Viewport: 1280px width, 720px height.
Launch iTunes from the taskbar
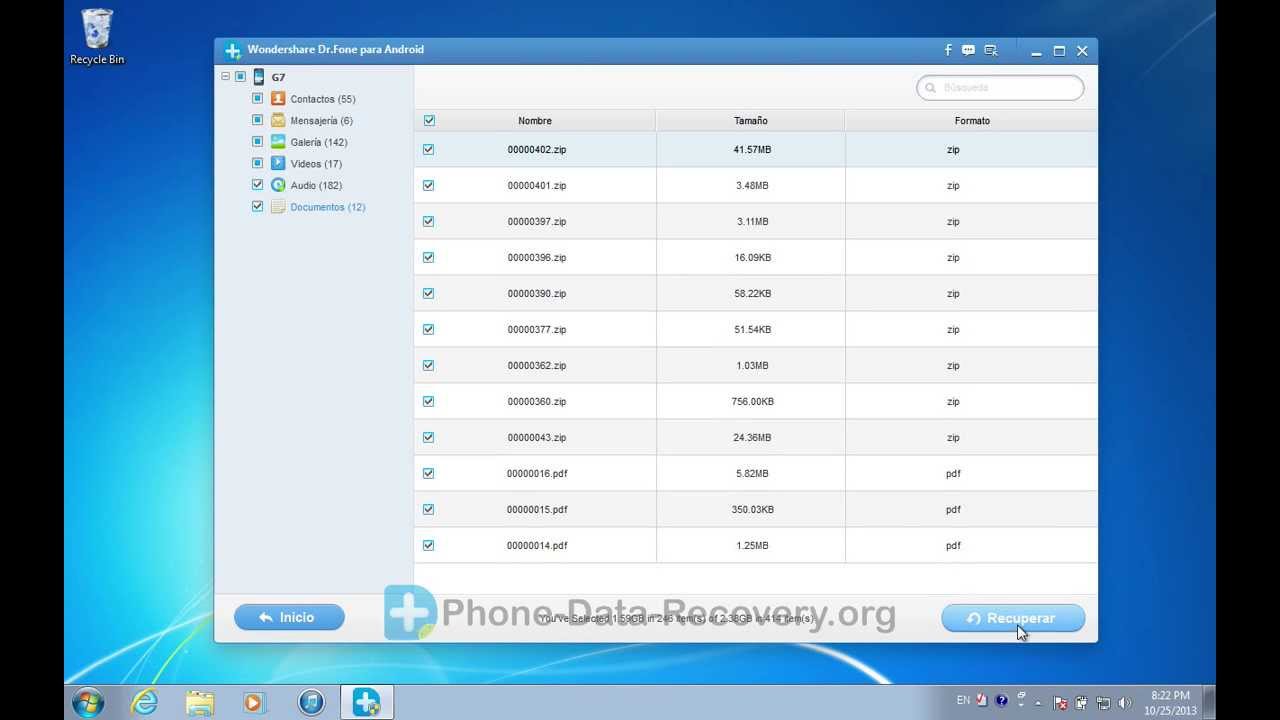(311, 702)
